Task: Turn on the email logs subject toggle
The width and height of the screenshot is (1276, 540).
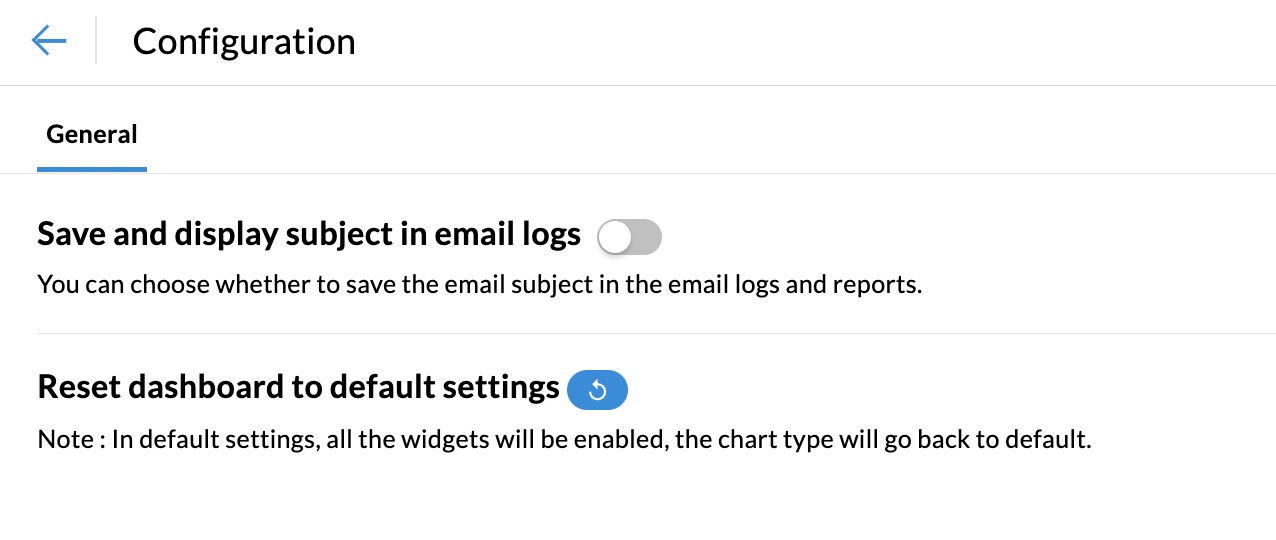Action: 629,237
